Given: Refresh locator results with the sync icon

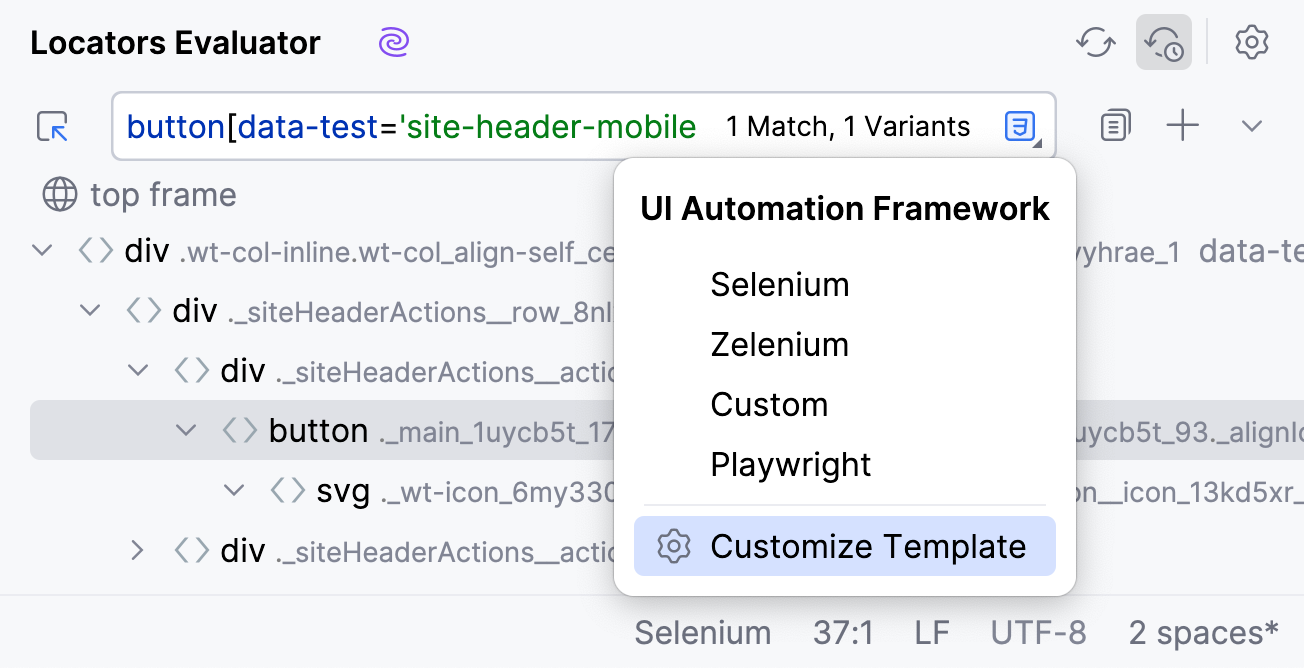Looking at the screenshot, I should pyautogui.click(x=1095, y=42).
